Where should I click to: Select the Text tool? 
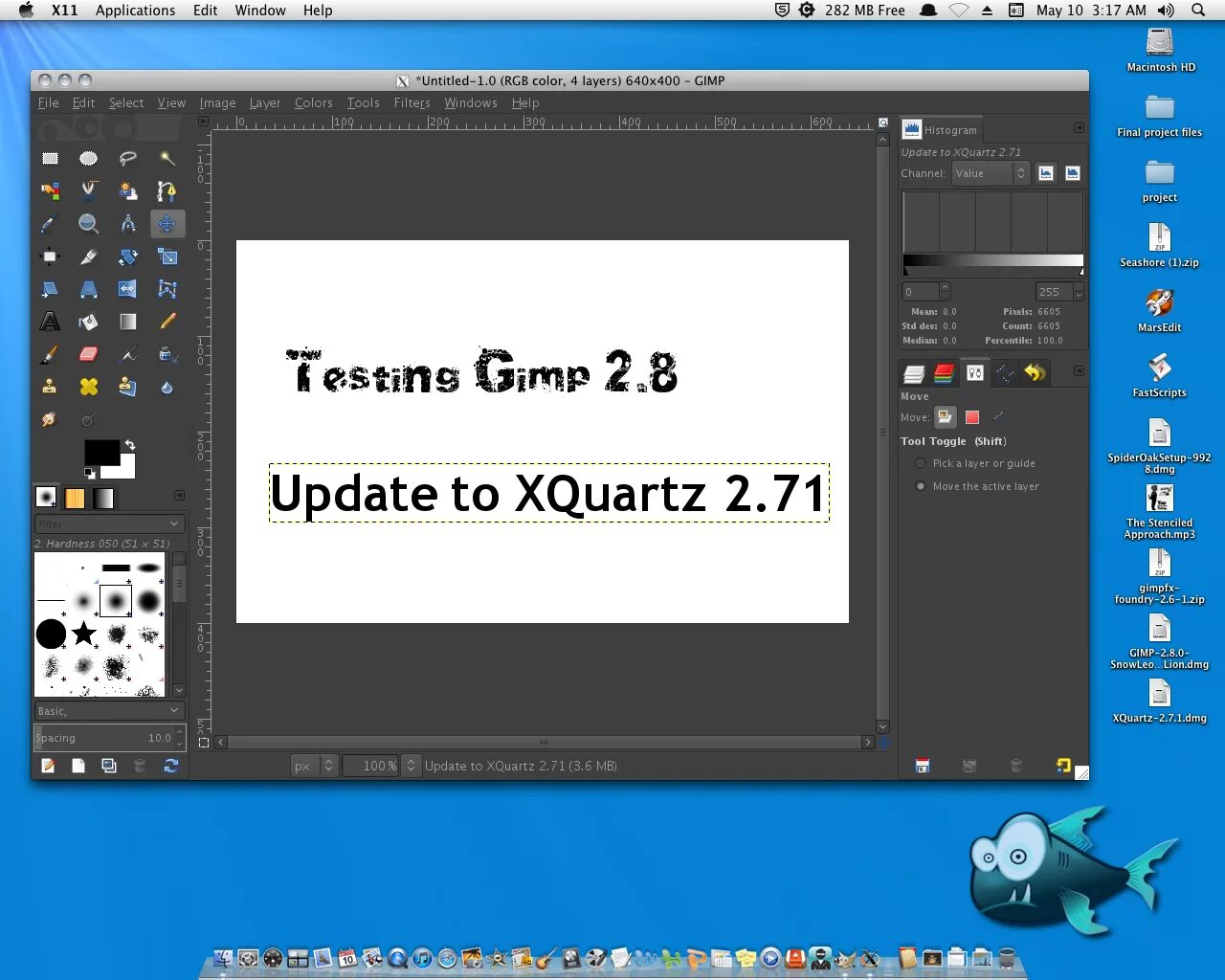pos(50,322)
